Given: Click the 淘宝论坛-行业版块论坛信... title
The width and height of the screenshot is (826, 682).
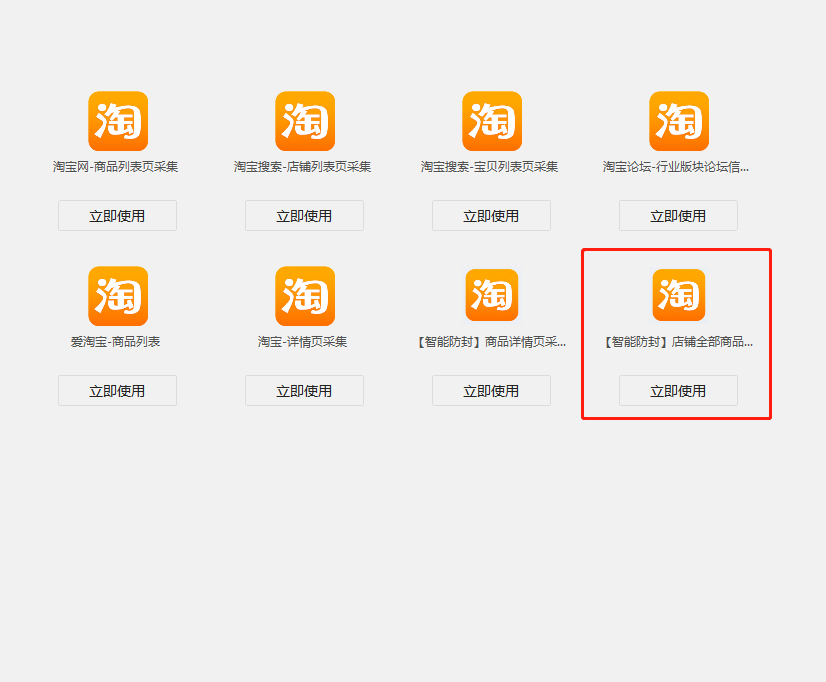Looking at the screenshot, I should (x=676, y=167).
